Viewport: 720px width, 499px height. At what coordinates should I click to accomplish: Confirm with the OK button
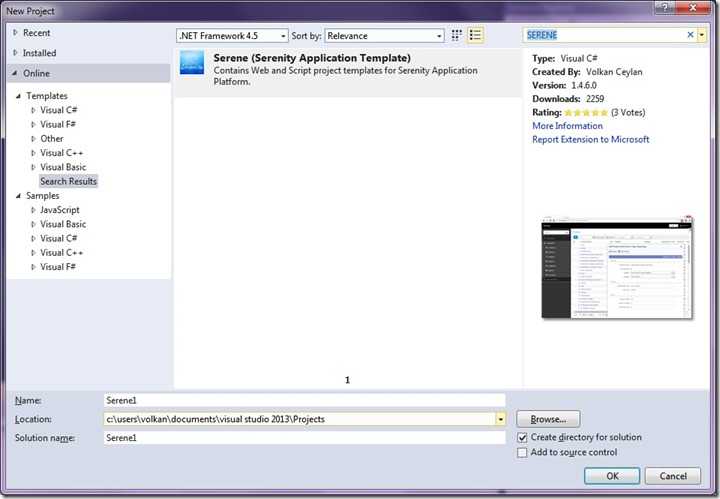(612, 476)
